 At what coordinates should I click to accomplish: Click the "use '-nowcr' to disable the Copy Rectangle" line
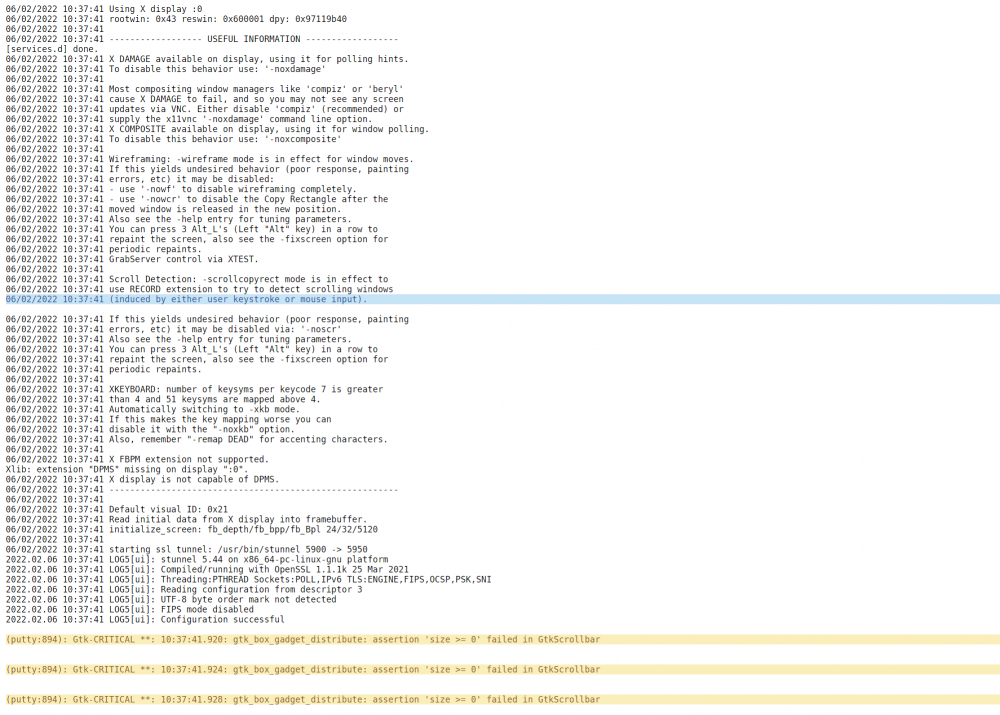(x=196, y=199)
